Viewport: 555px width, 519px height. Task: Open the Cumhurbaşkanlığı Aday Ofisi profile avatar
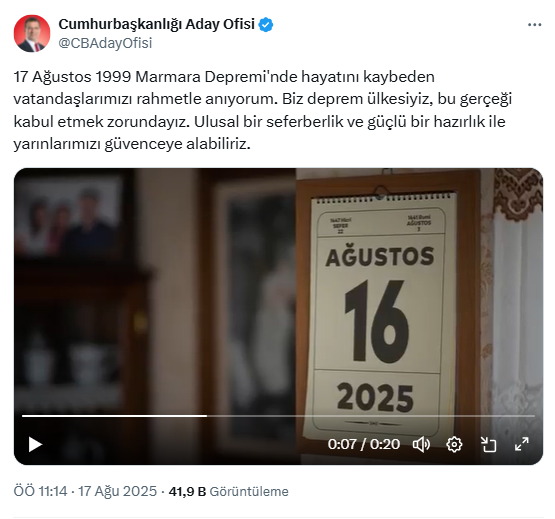click(x=32, y=34)
